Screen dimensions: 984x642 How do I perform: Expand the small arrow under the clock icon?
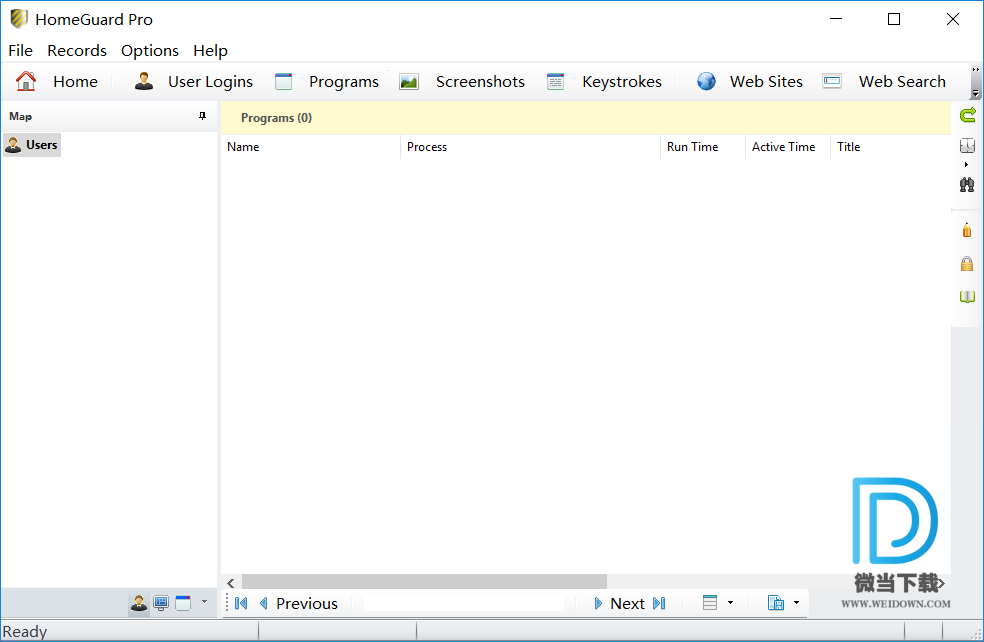coord(966,164)
